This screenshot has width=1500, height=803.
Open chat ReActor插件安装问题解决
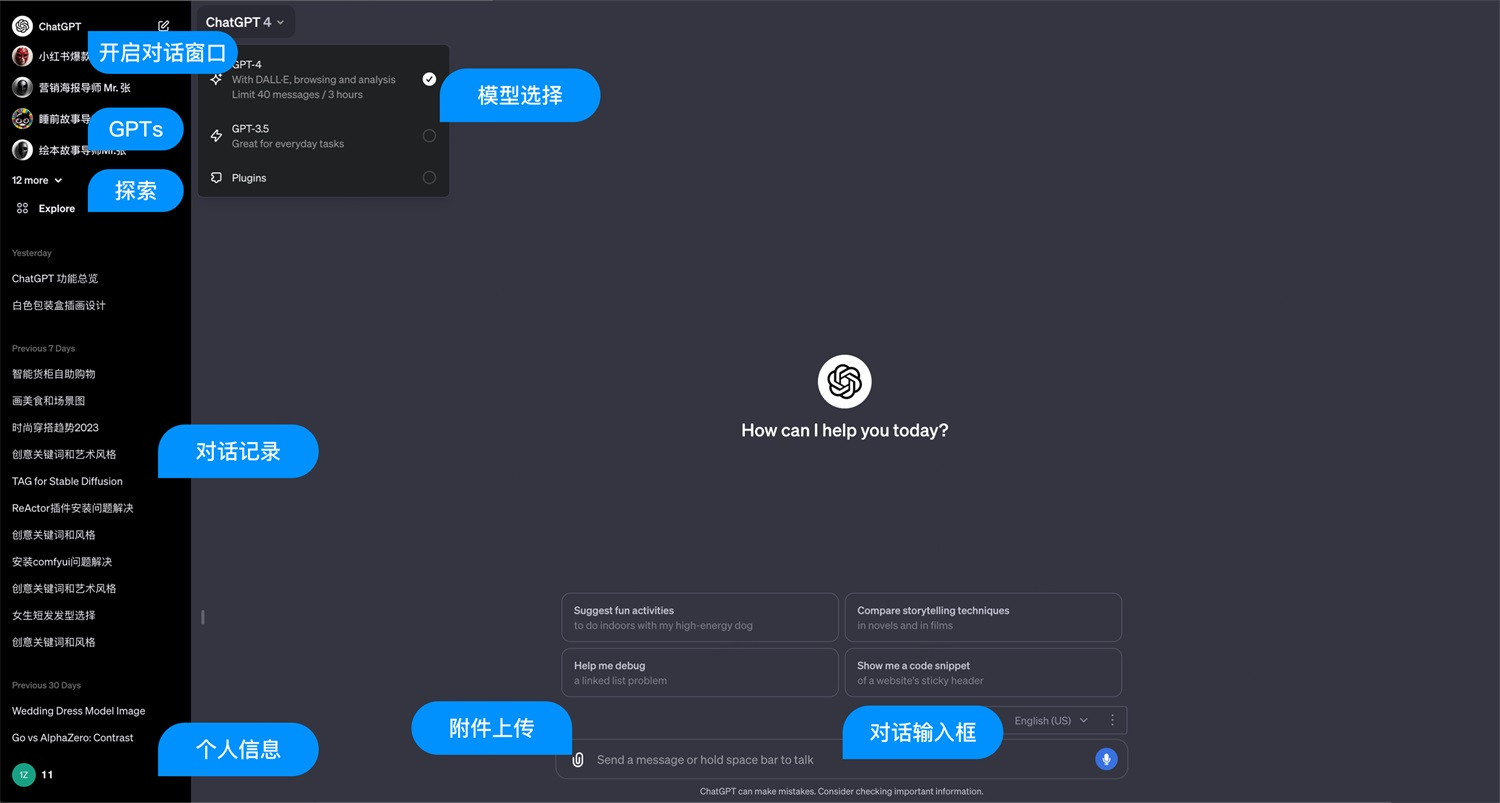pyautogui.click(x=73, y=508)
